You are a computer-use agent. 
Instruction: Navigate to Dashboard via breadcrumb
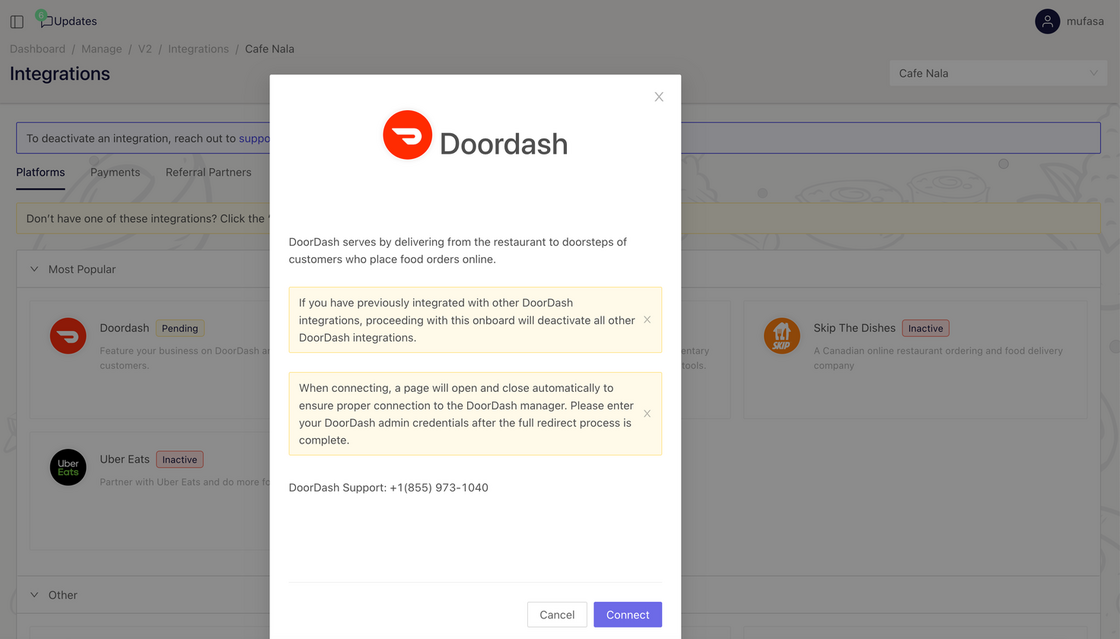coord(37,48)
